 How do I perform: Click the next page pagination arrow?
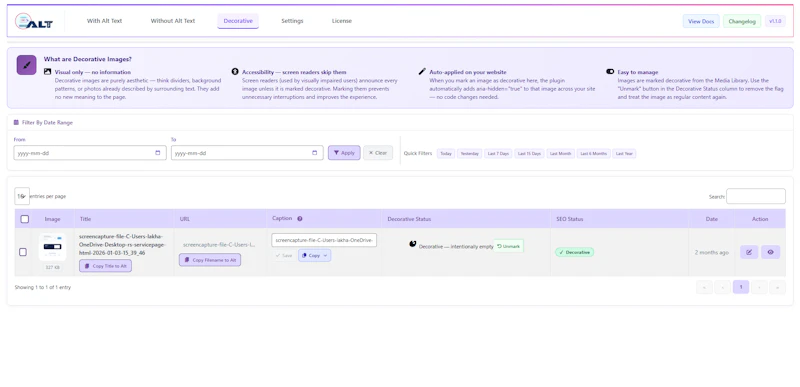759,287
